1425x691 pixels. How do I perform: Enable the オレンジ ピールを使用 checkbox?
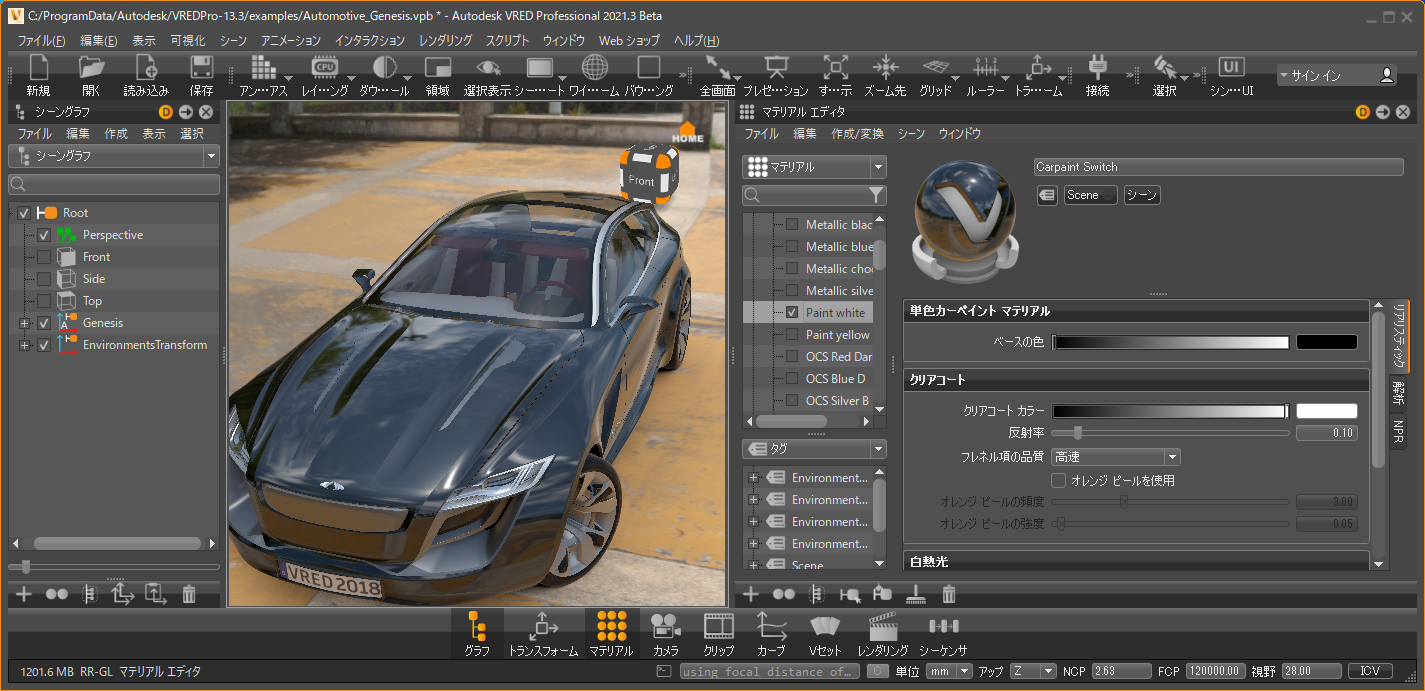click(x=1058, y=481)
